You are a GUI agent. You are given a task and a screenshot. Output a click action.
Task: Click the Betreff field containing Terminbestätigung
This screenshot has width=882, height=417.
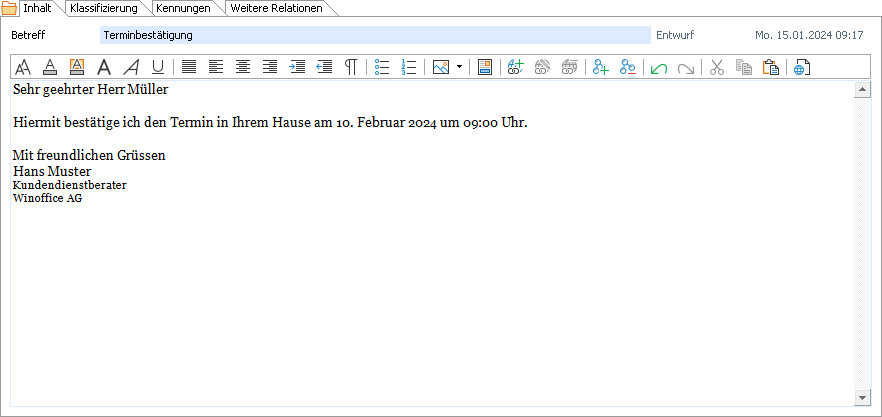coord(375,35)
